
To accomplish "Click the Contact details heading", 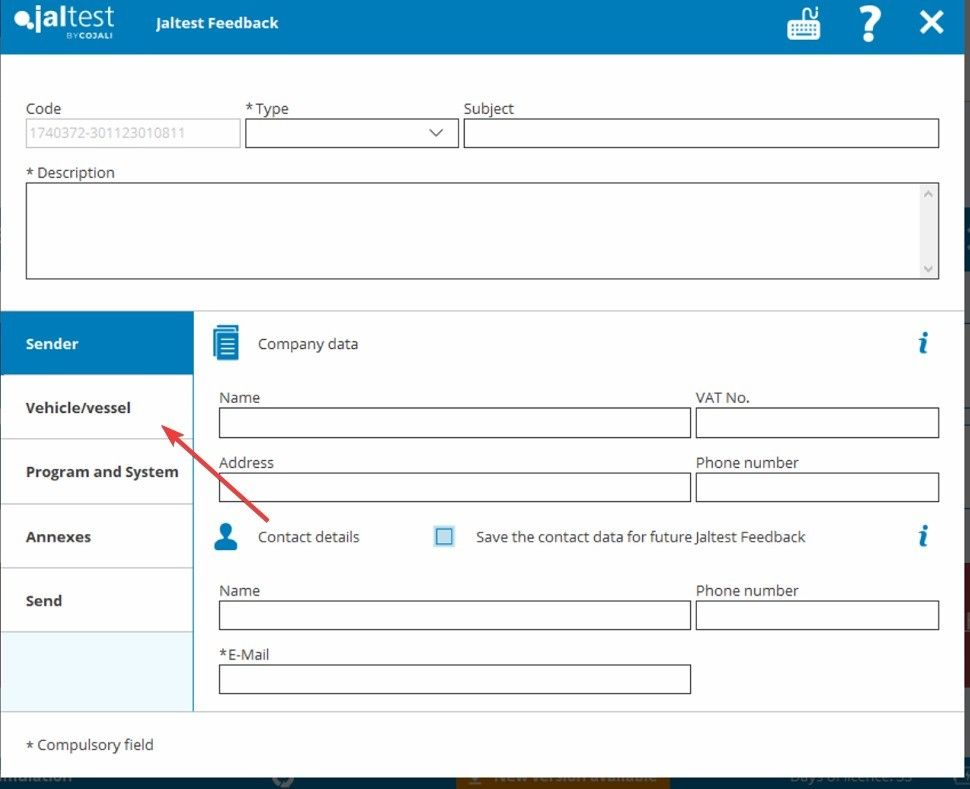I will (309, 537).
